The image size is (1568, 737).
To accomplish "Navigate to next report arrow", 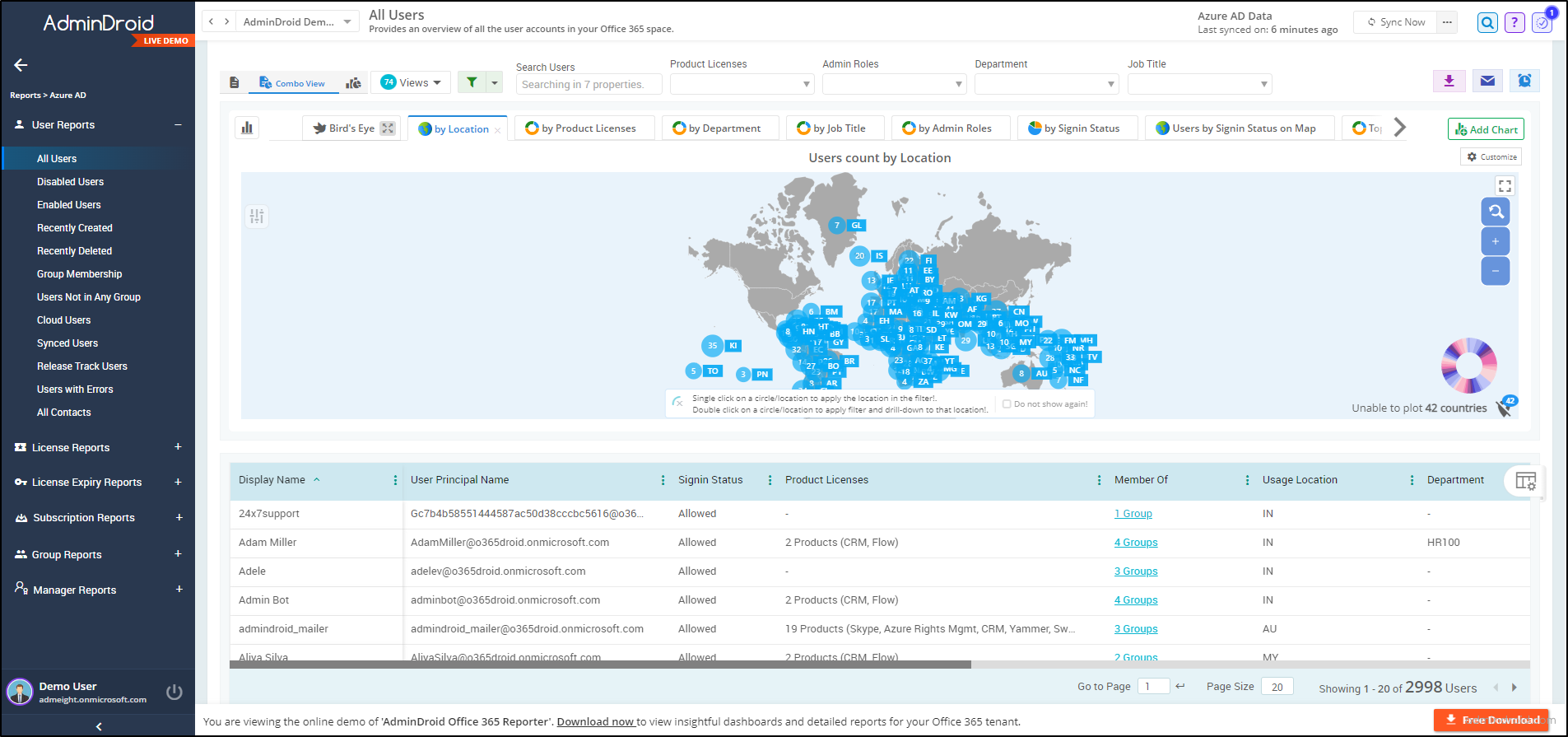I will pyautogui.click(x=227, y=21).
